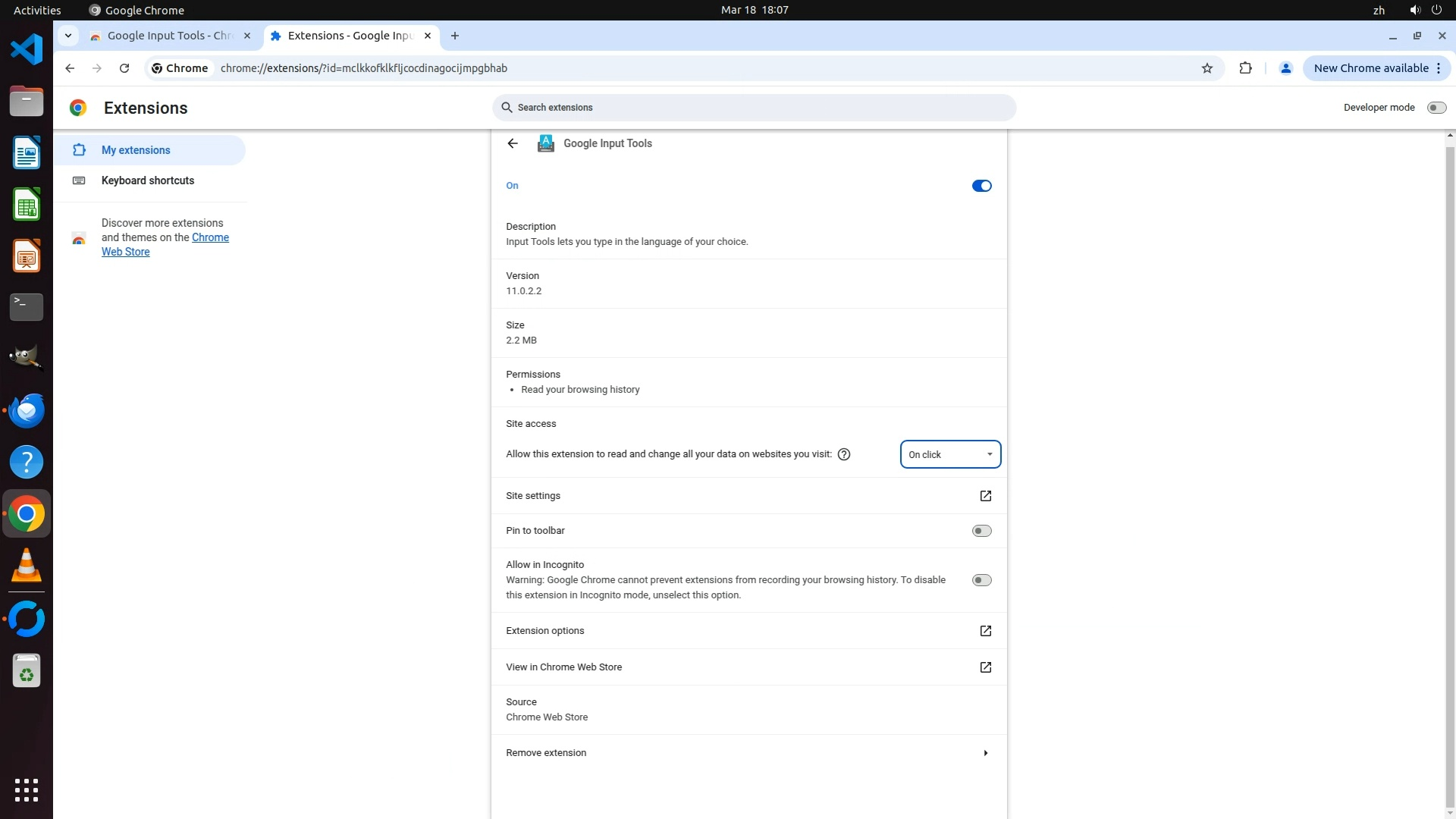
Task: Follow the Chrome Web Store link
Action: 210,237
